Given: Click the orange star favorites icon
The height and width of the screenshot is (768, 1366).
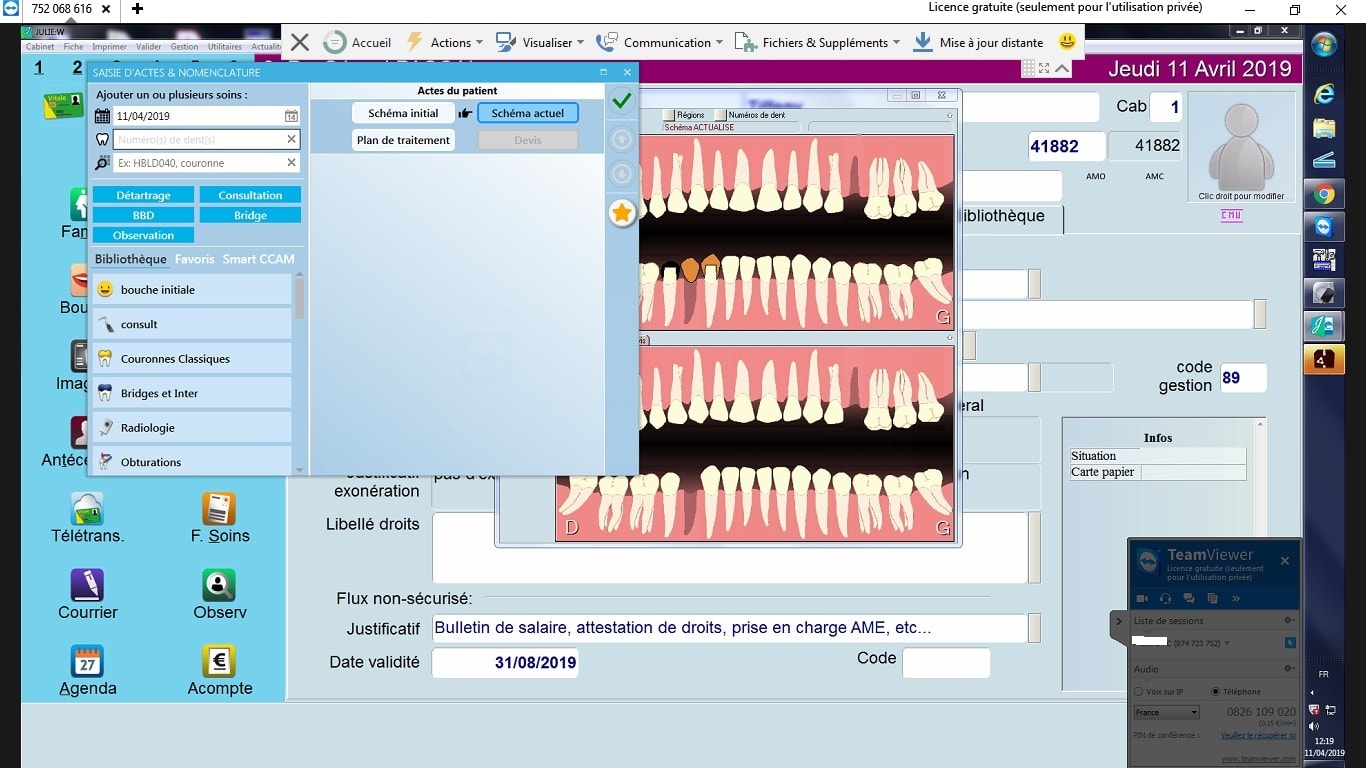Looking at the screenshot, I should [621, 212].
